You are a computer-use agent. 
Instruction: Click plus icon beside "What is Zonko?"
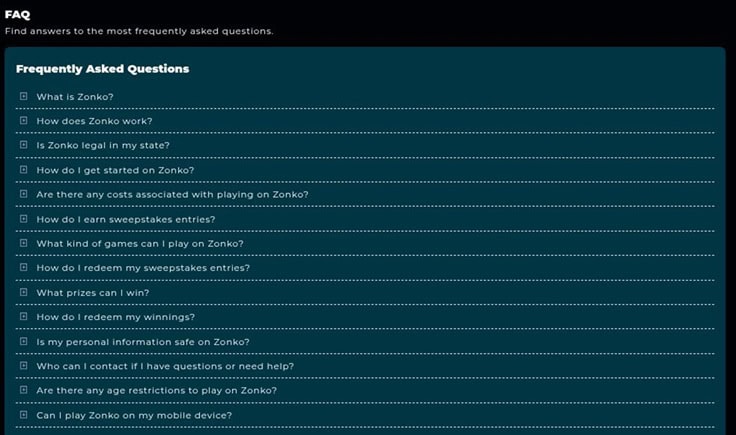(23, 96)
